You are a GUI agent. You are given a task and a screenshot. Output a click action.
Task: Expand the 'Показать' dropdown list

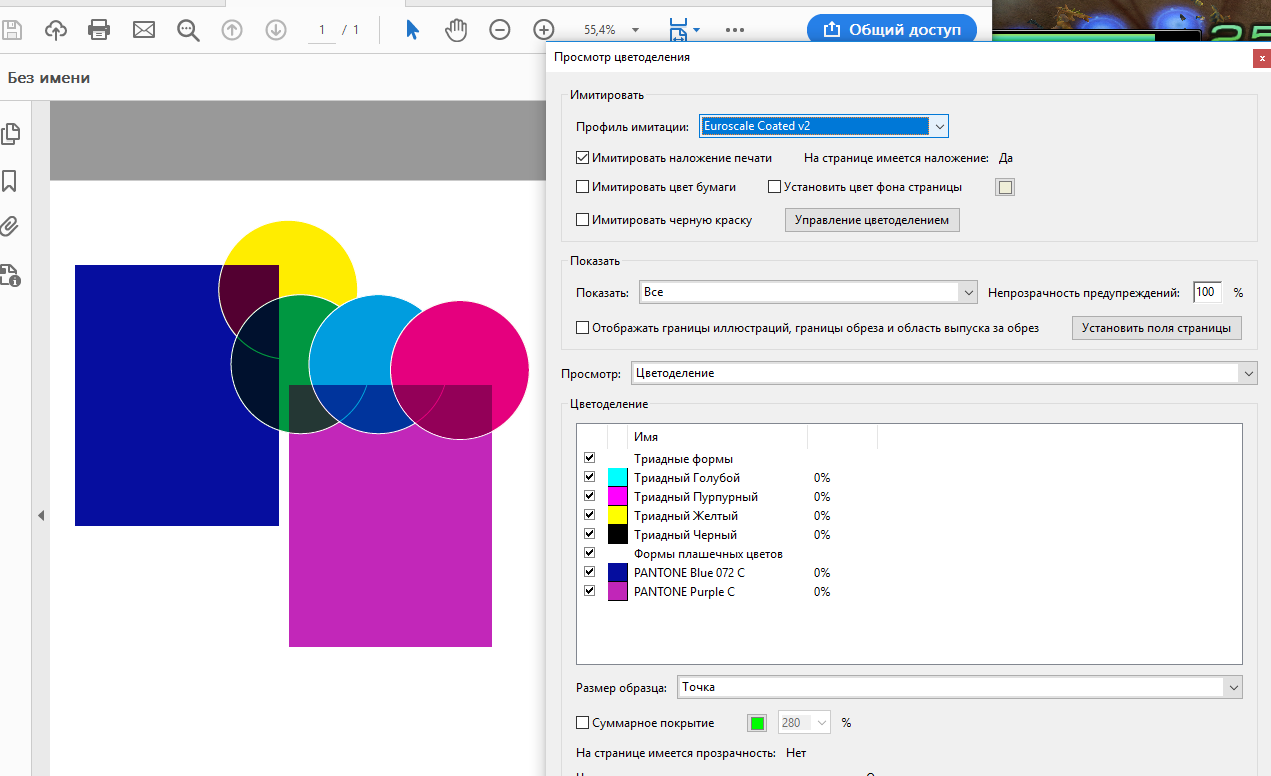pyautogui.click(x=807, y=292)
